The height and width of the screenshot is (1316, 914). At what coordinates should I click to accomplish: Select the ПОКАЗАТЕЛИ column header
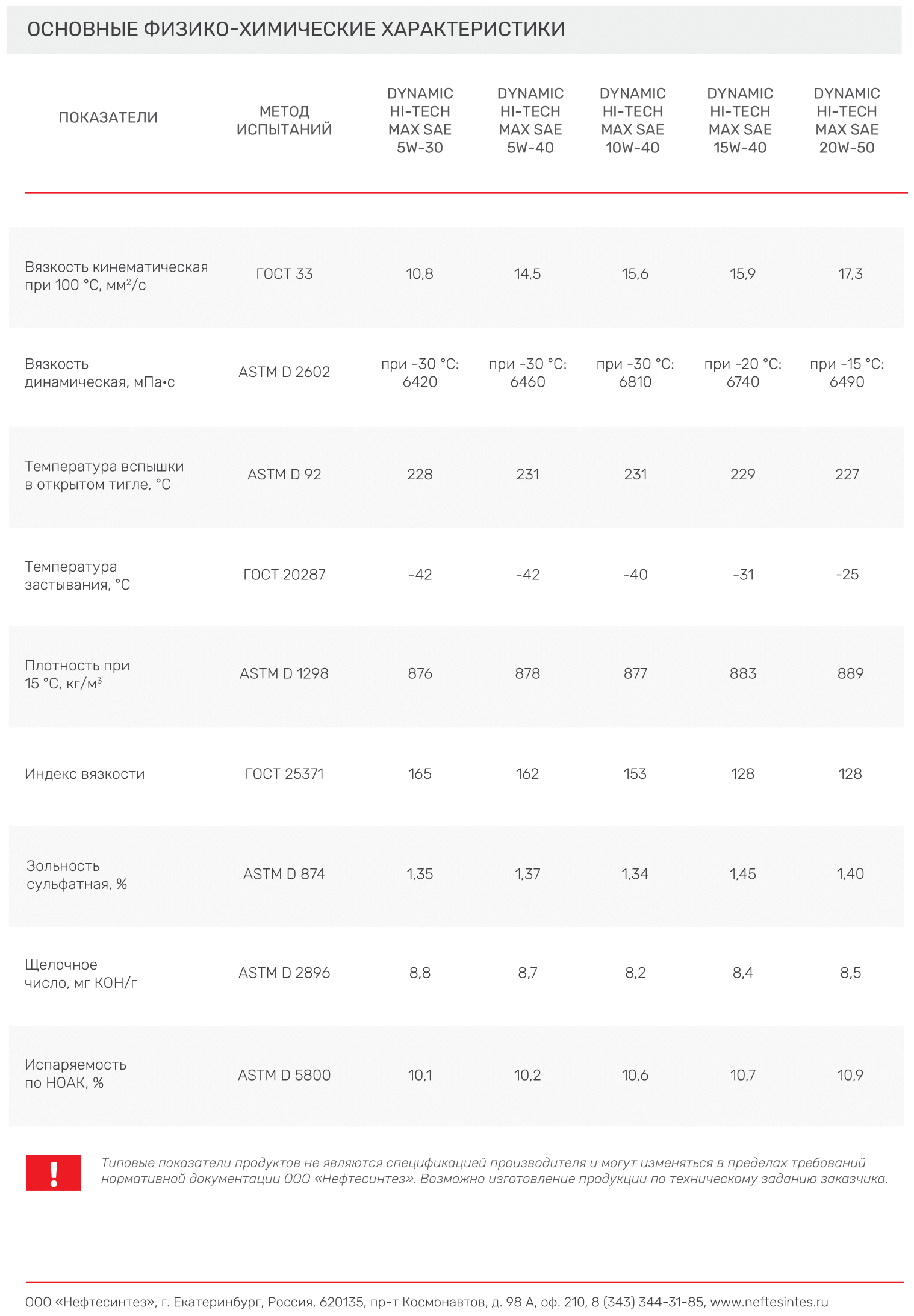108,117
